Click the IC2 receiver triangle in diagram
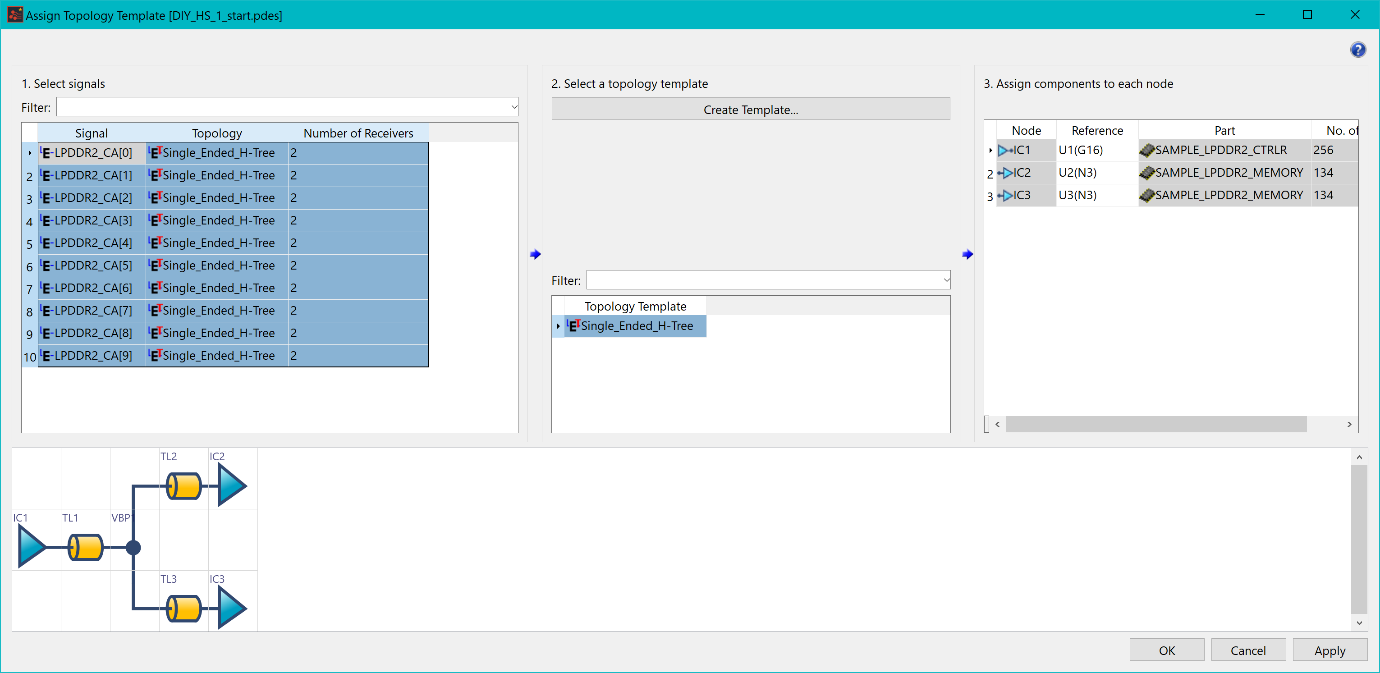The height and width of the screenshot is (673, 1380). click(x=232, y=487)
